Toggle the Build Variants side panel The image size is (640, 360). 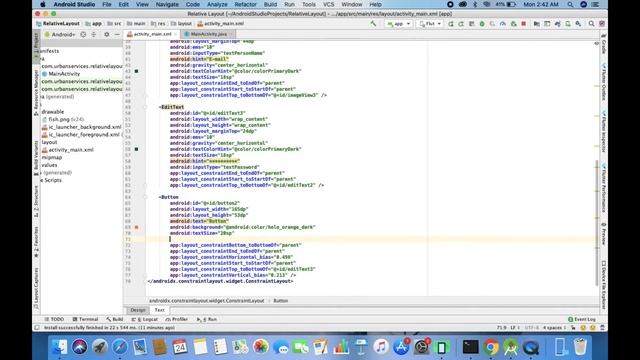click(36, 158)
